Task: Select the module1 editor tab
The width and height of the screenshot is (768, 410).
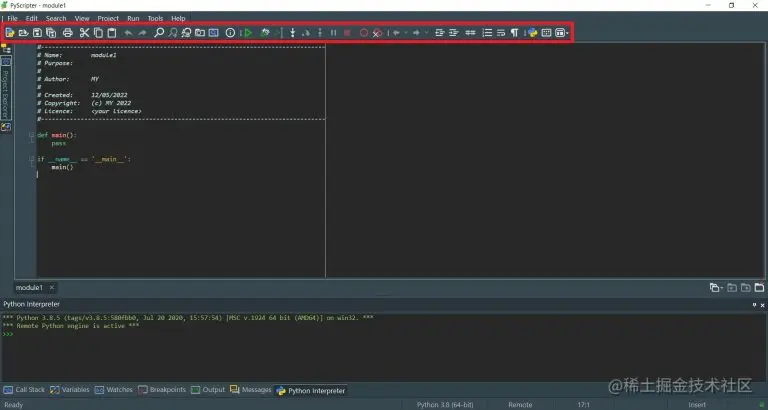Action: (29, 288)
